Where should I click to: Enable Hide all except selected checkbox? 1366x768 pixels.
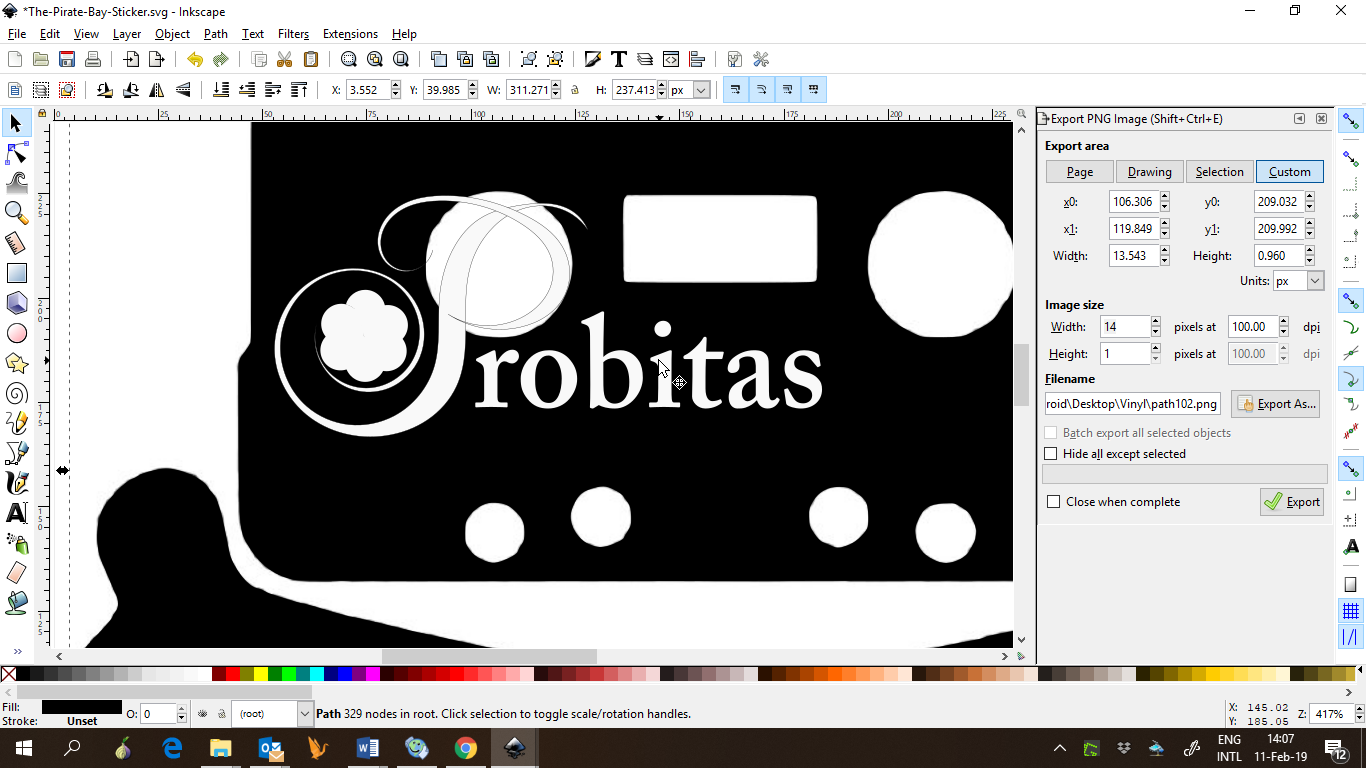1051,454
